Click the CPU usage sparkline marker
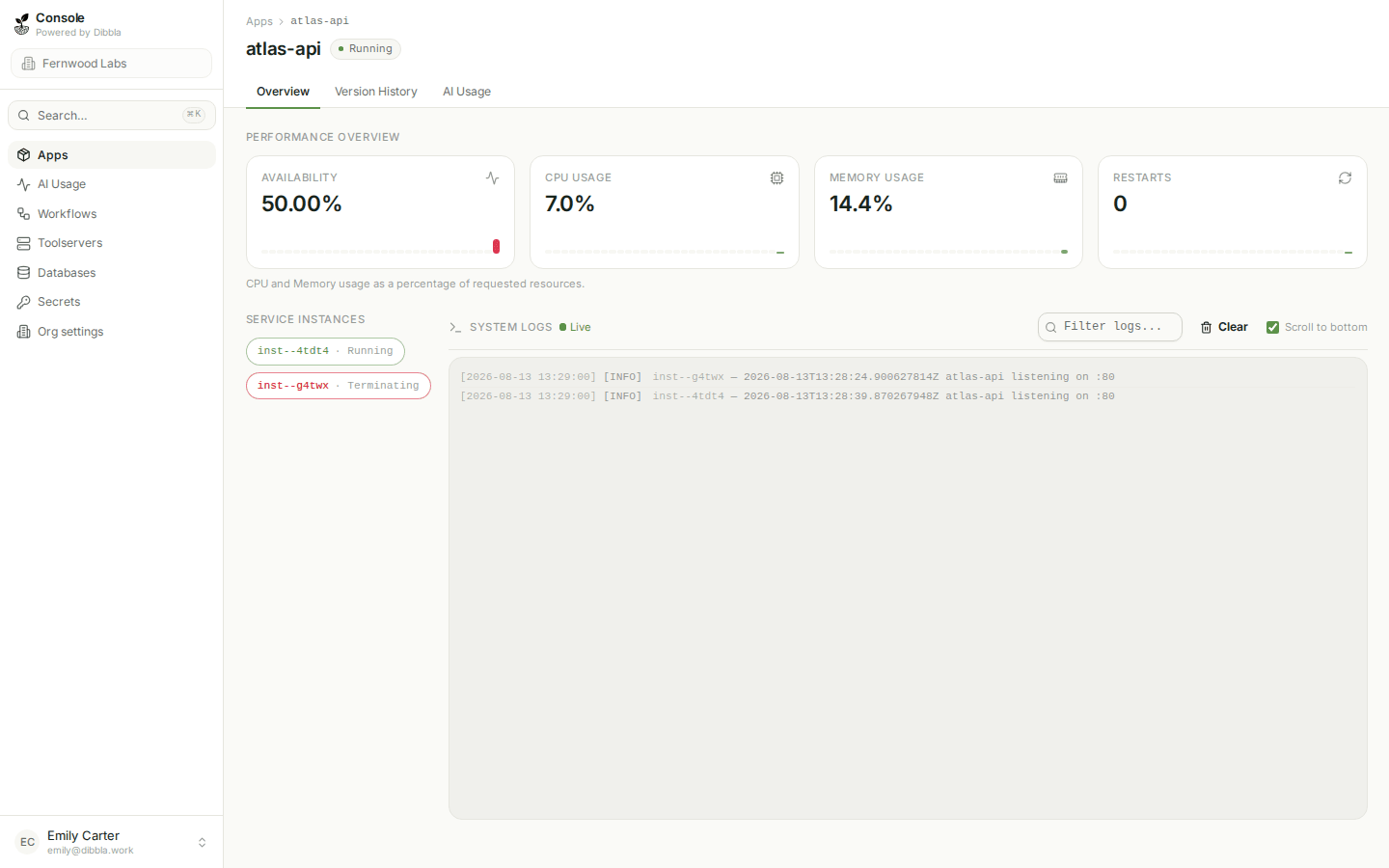This screenshot has height=868, width=1389. click(x=780, y=253)
